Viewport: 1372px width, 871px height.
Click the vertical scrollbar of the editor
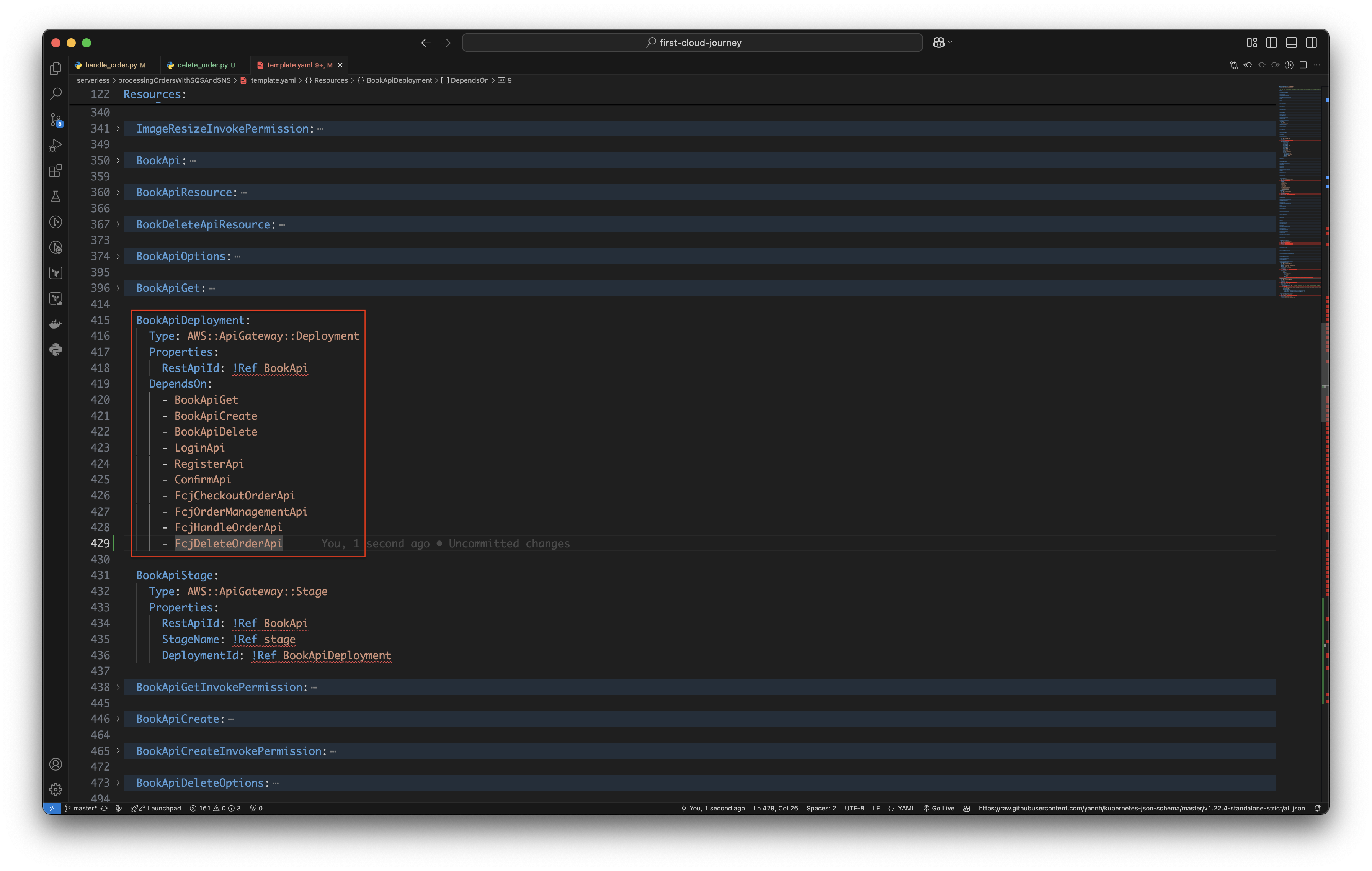(1325, 373)
